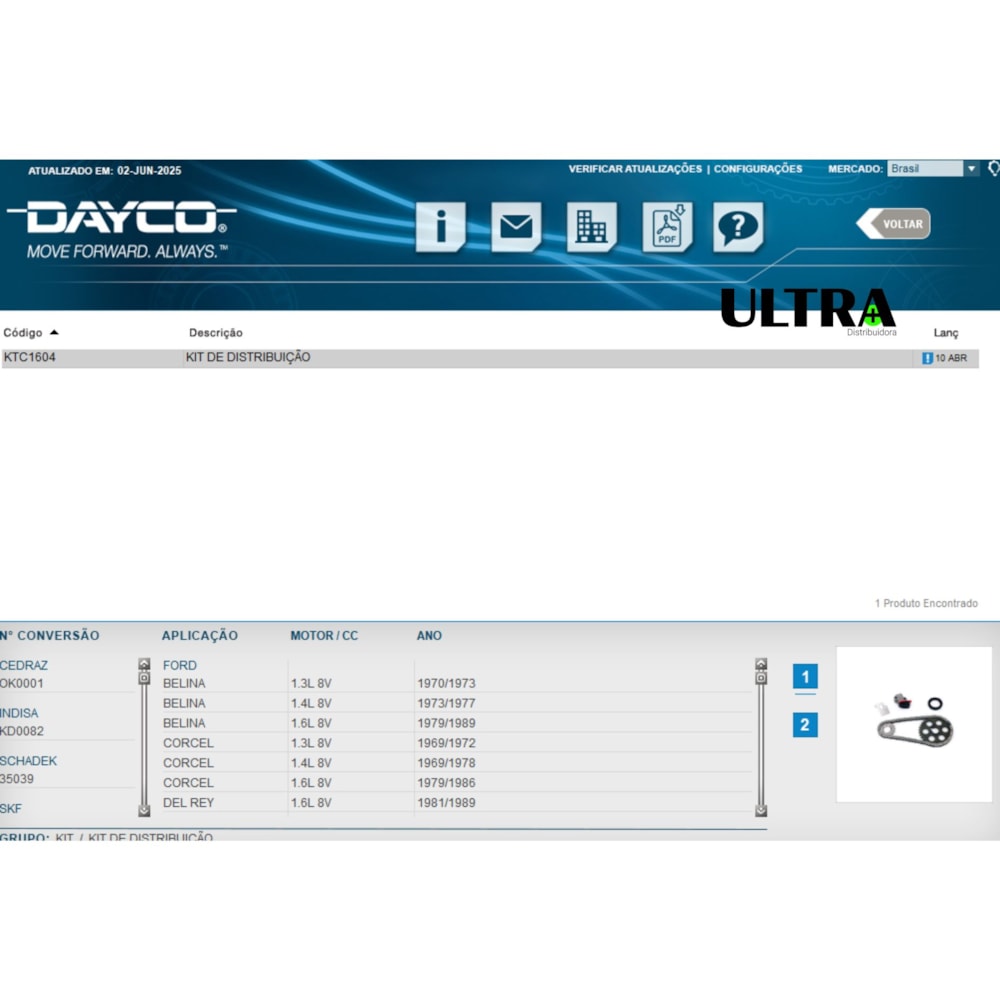Screen dimensions: 1000x1000
Task: Click the down arrow of conversion scrollbar
Action: click(x=144, y=811)
